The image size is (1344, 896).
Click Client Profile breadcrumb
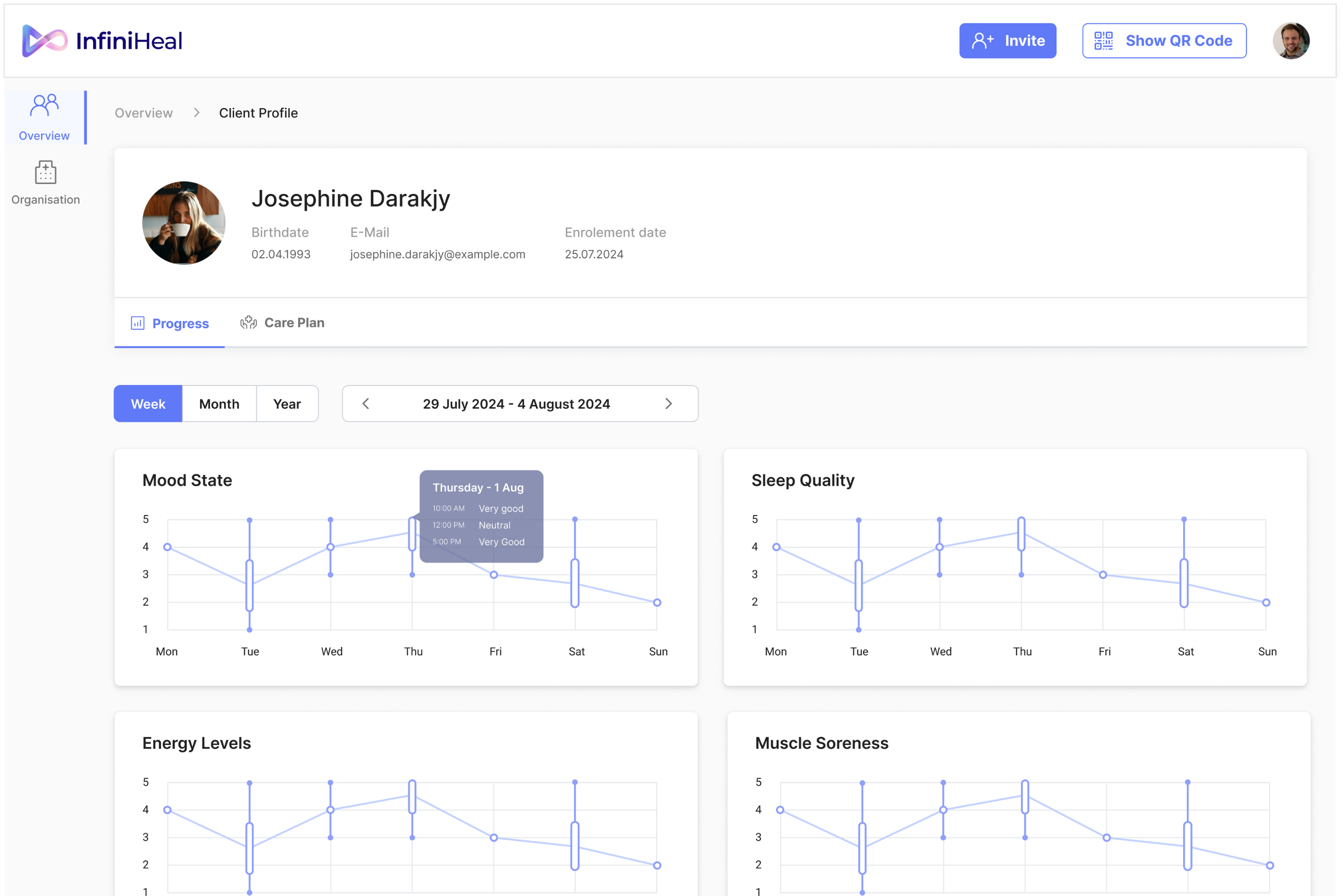point(258,113)
